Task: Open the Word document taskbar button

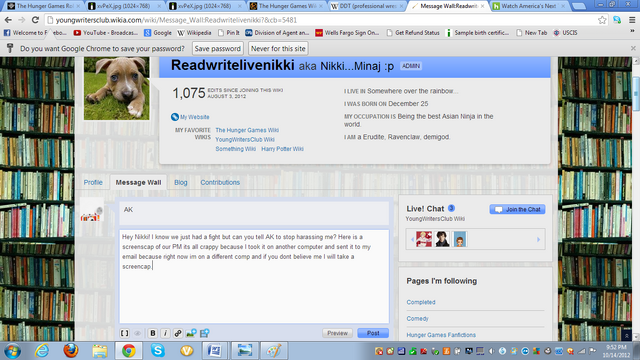Action: pyautogui.click(x=214, y=351)
